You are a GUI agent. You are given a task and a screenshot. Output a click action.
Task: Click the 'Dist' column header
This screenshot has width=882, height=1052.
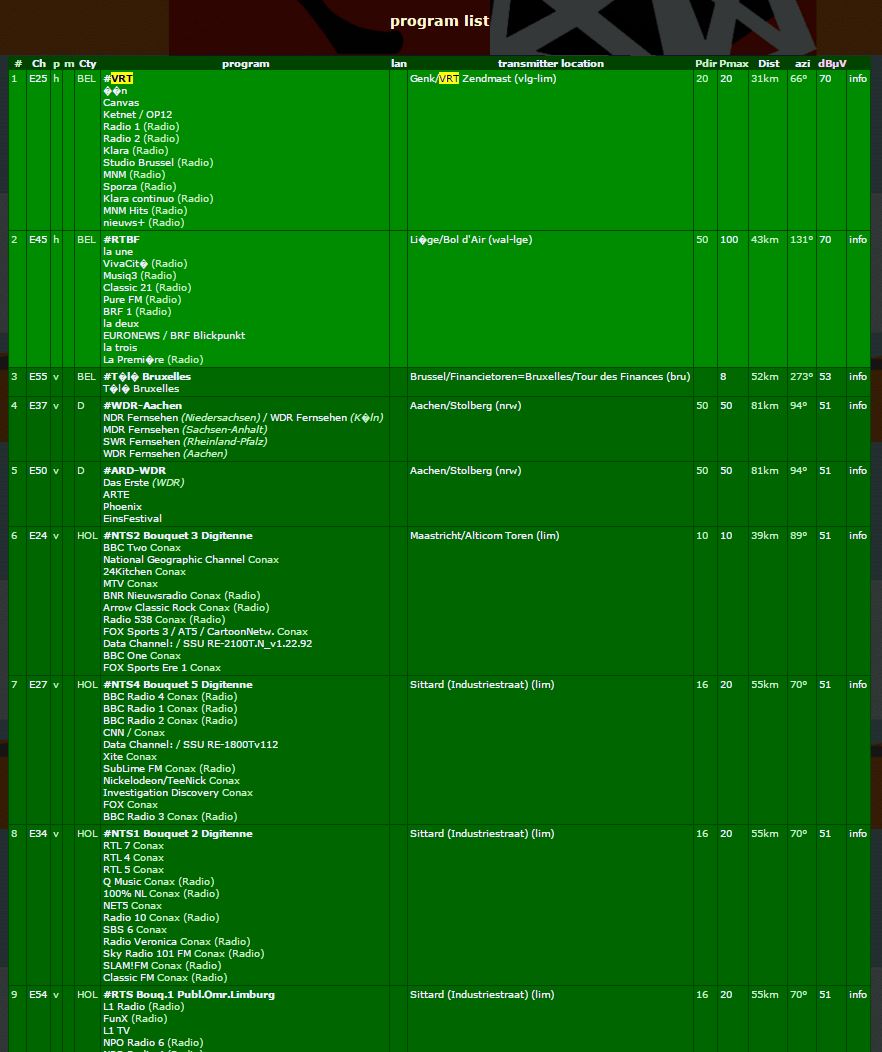[x=769, y=64]
